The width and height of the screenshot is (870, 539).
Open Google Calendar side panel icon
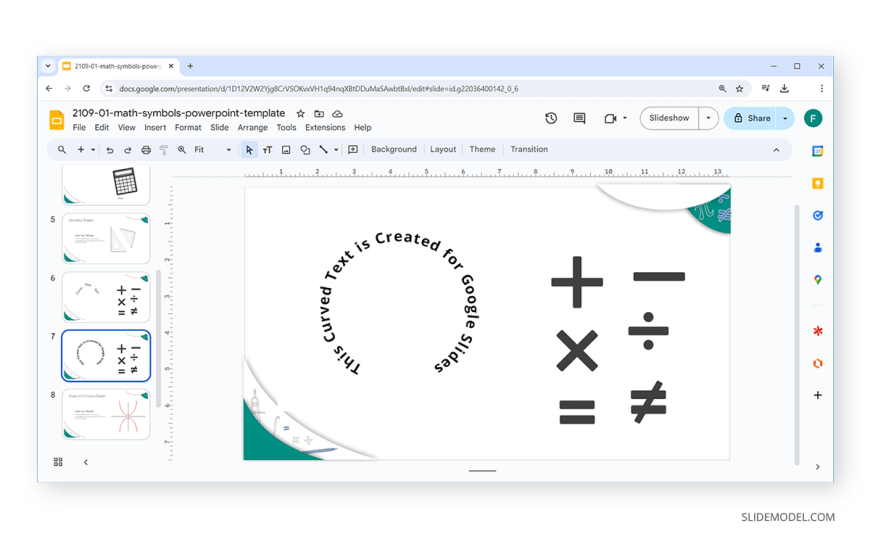(x=817, y=151)
